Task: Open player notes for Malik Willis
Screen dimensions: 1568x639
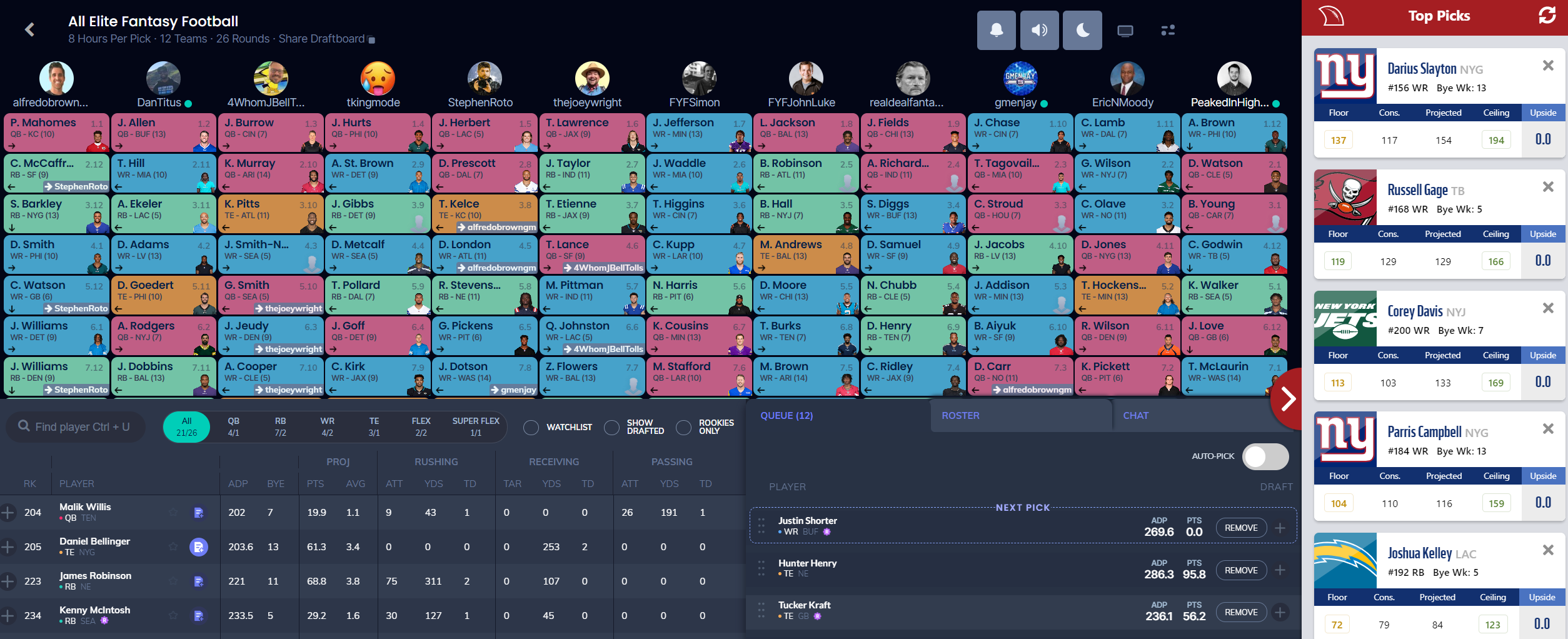Action: coord(198,513)
